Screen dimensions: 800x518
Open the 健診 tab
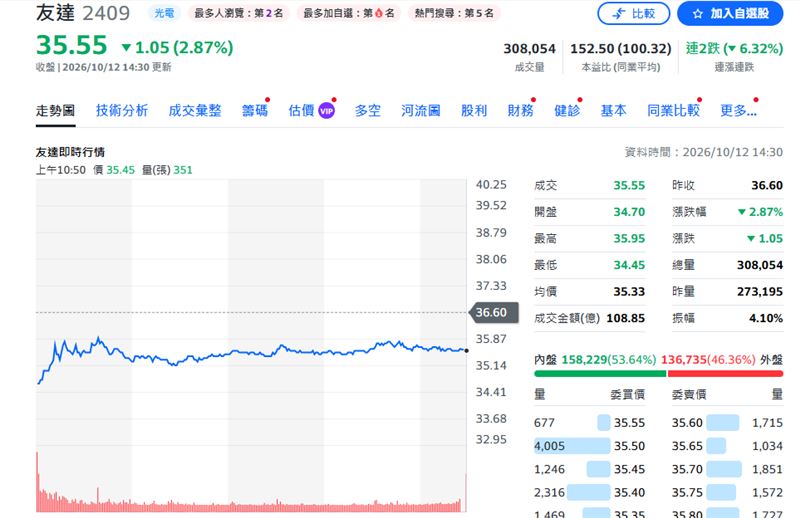[x=567, y=111]
